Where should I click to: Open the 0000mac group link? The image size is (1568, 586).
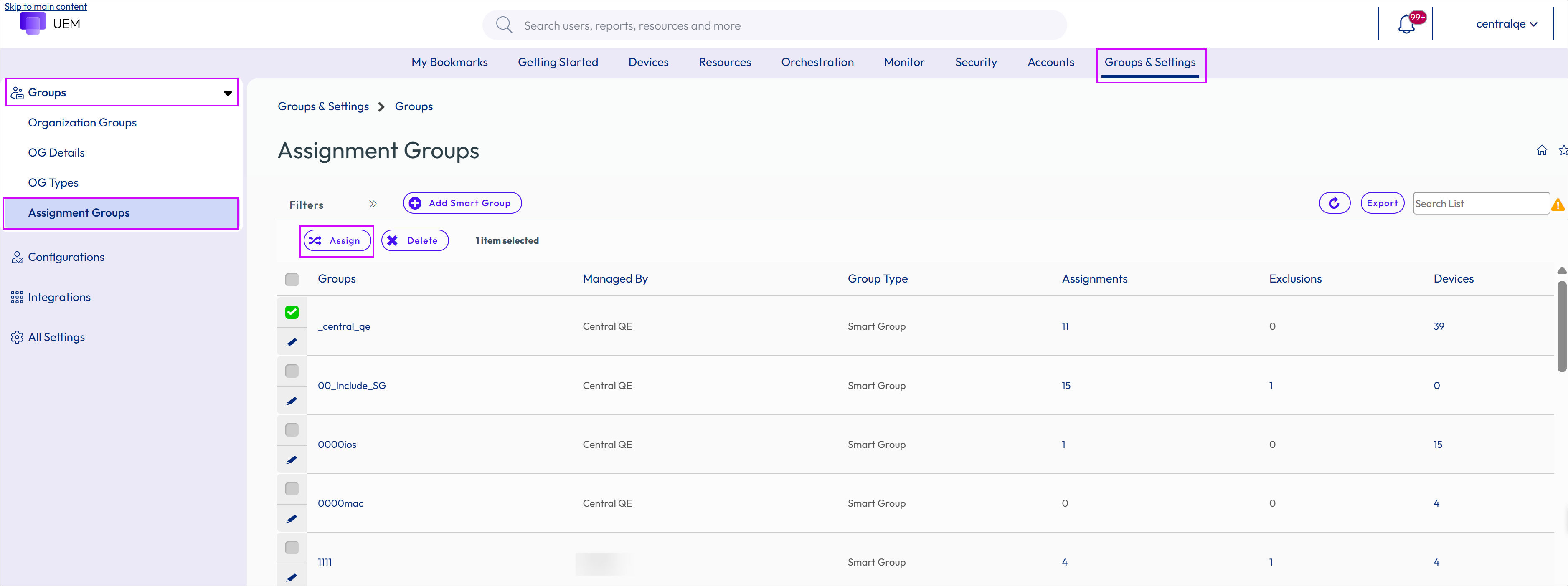(340, 504)
